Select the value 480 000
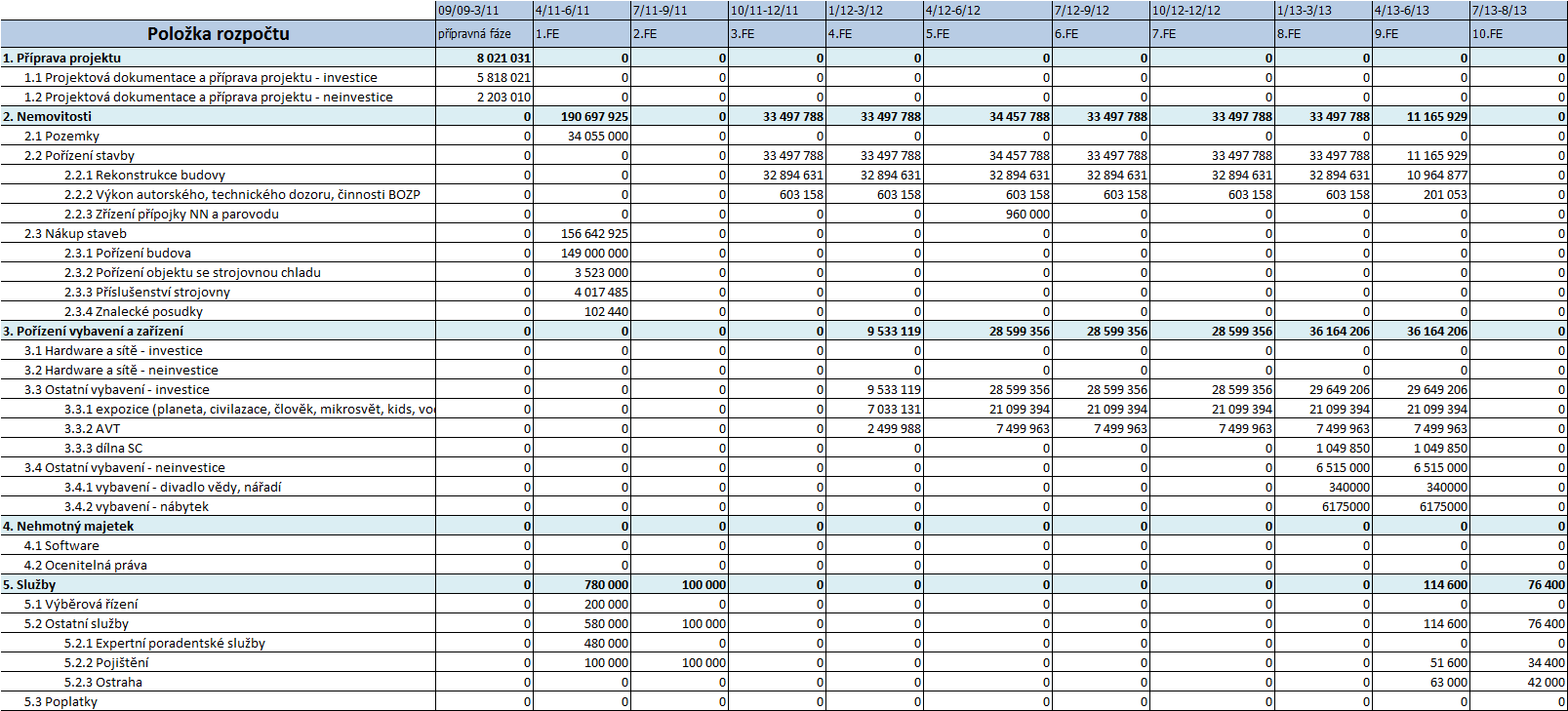 606,643
